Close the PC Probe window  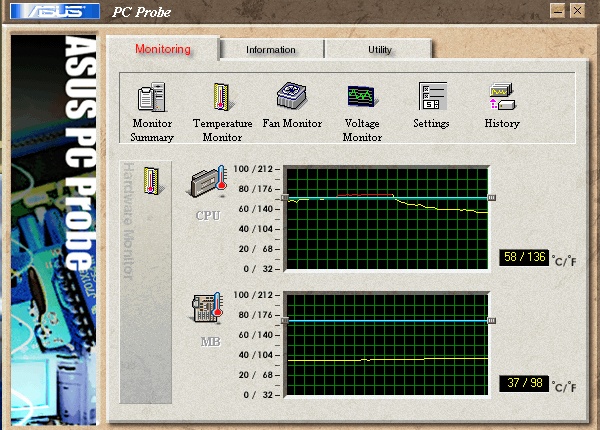point(577,11)
